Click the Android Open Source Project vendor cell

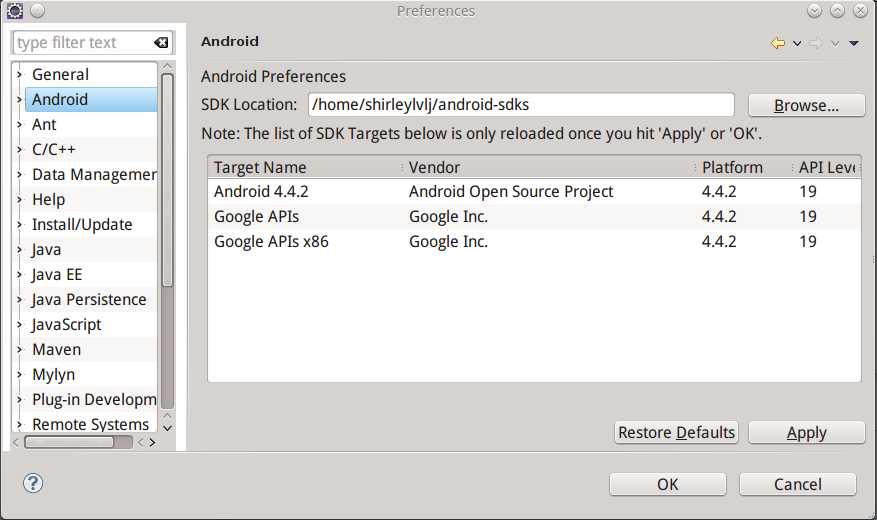[x=511, y=191]
